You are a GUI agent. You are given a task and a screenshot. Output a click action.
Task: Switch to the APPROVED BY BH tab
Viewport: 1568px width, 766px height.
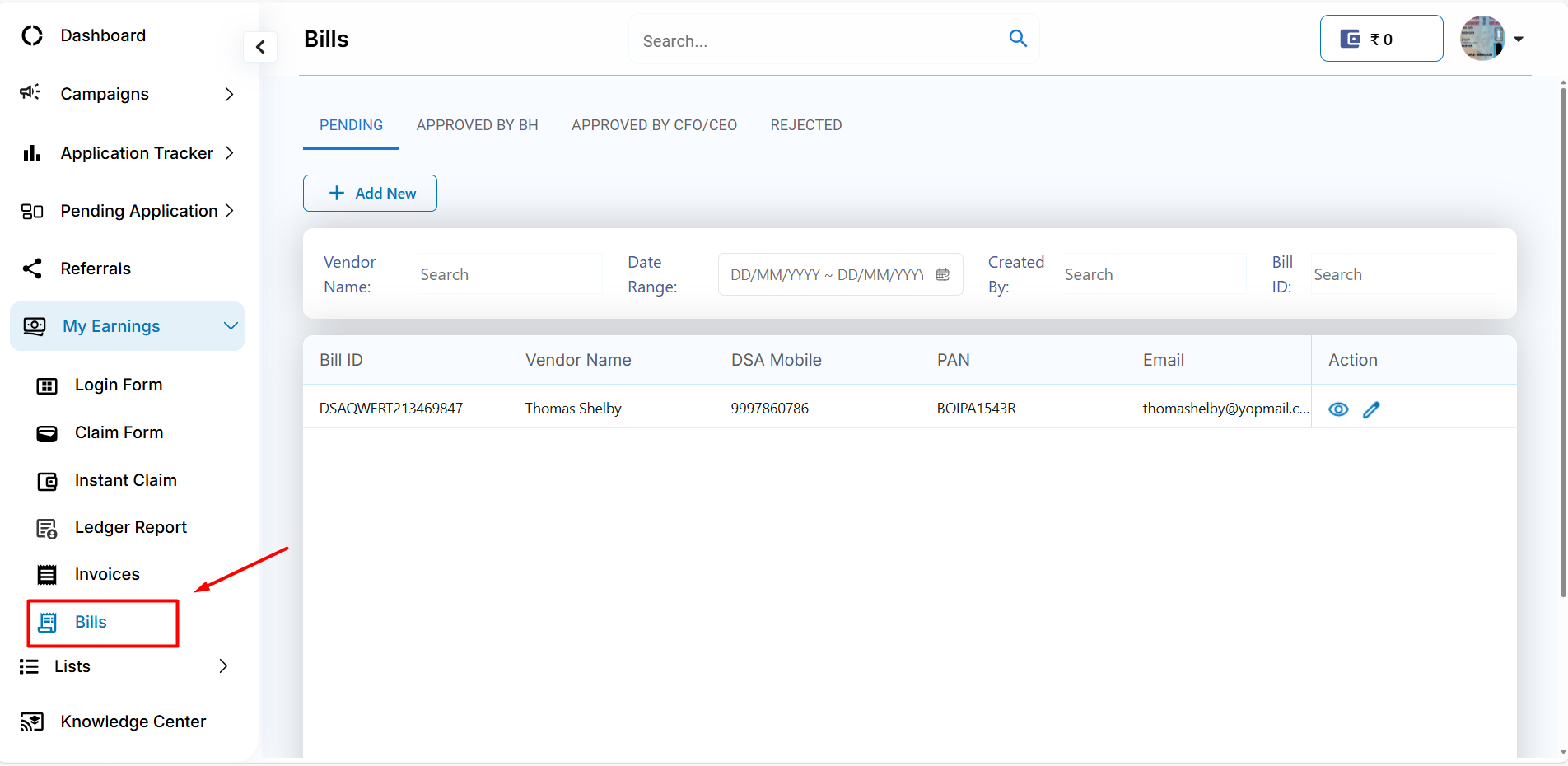click(x=477, y=125)
